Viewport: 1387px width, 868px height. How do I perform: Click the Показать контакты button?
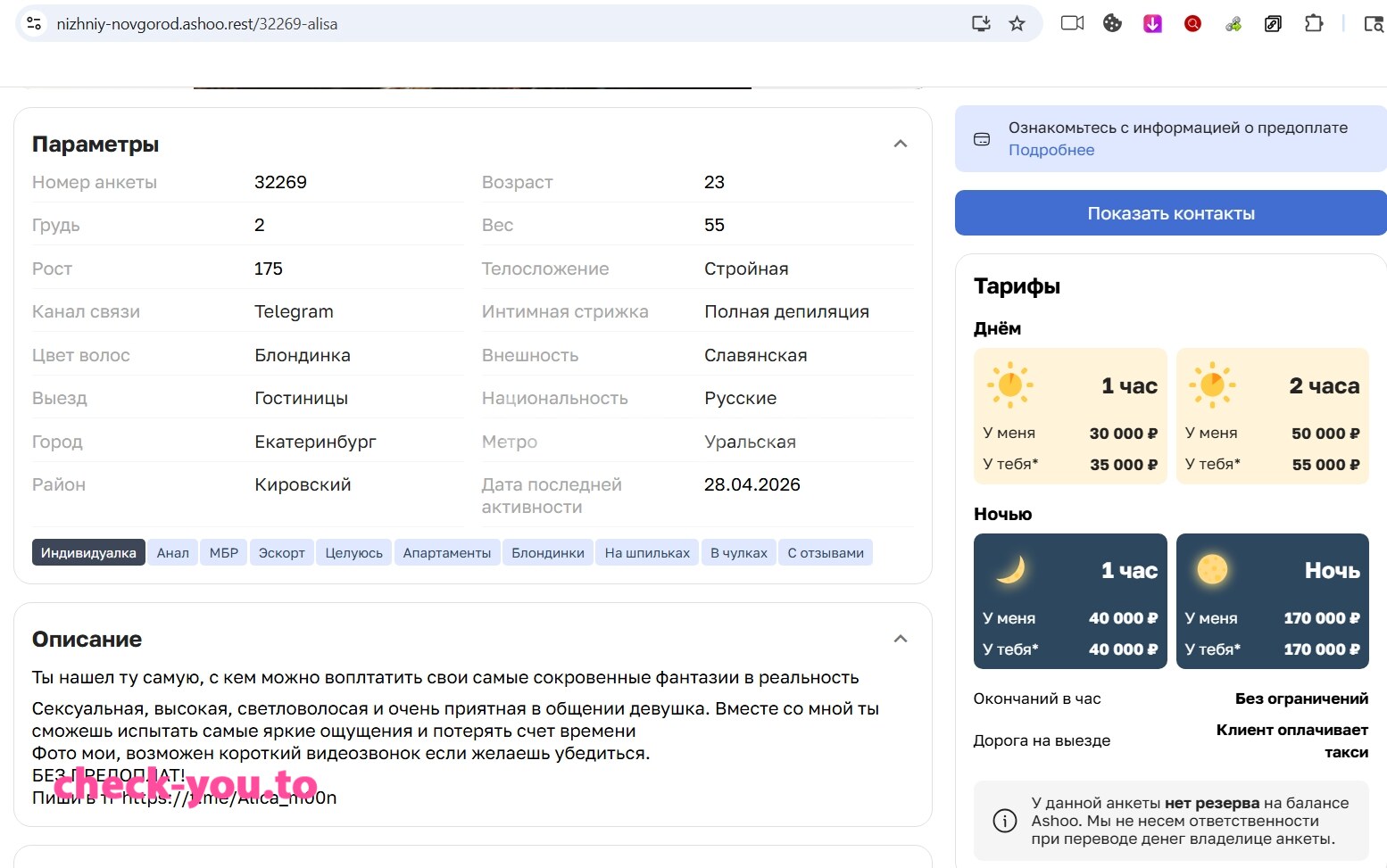pos(1171,213)
